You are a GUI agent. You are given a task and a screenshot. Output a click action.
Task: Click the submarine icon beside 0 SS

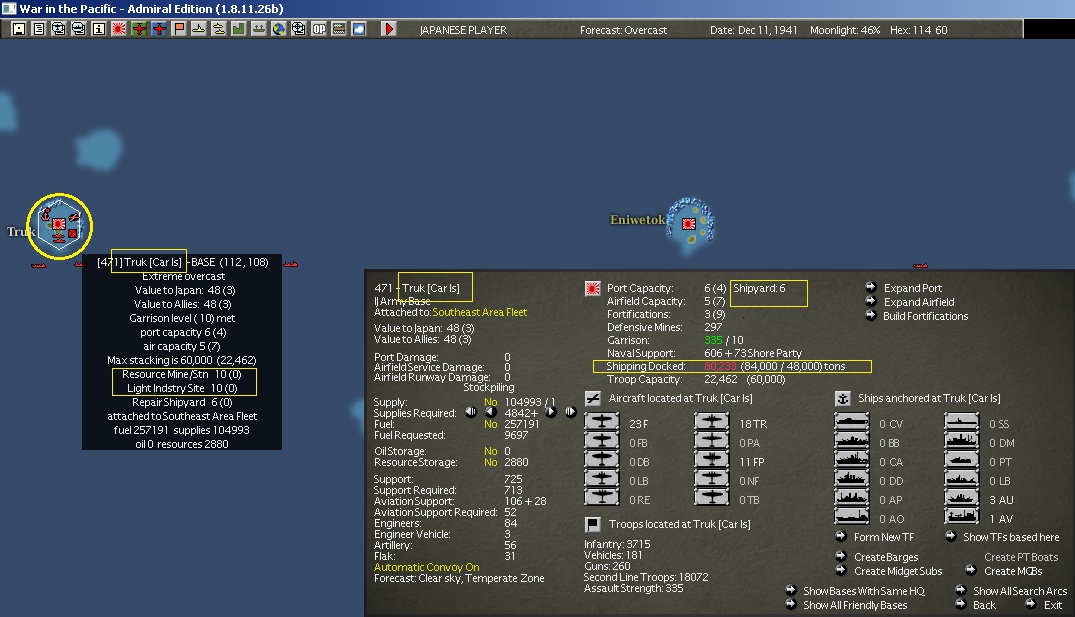pos(961,423)
